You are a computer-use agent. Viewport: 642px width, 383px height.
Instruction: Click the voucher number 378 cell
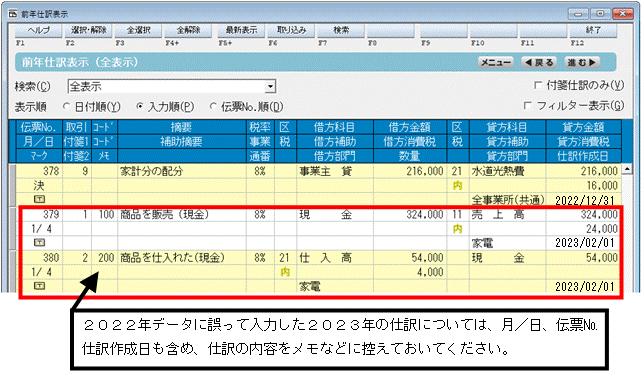point(39,171)
